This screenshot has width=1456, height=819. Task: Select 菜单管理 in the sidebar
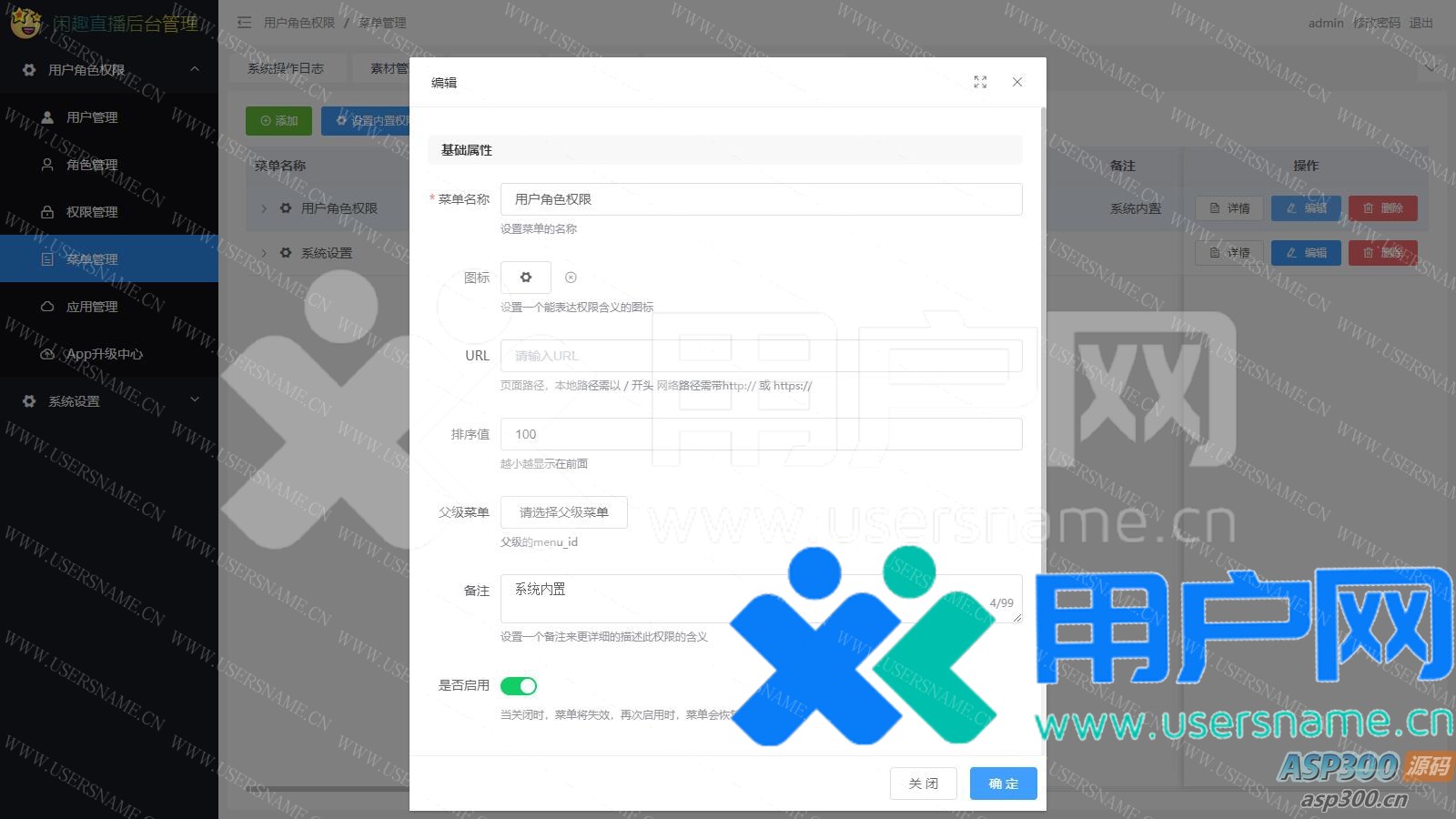pyautogui.click(x=109, y=259)
